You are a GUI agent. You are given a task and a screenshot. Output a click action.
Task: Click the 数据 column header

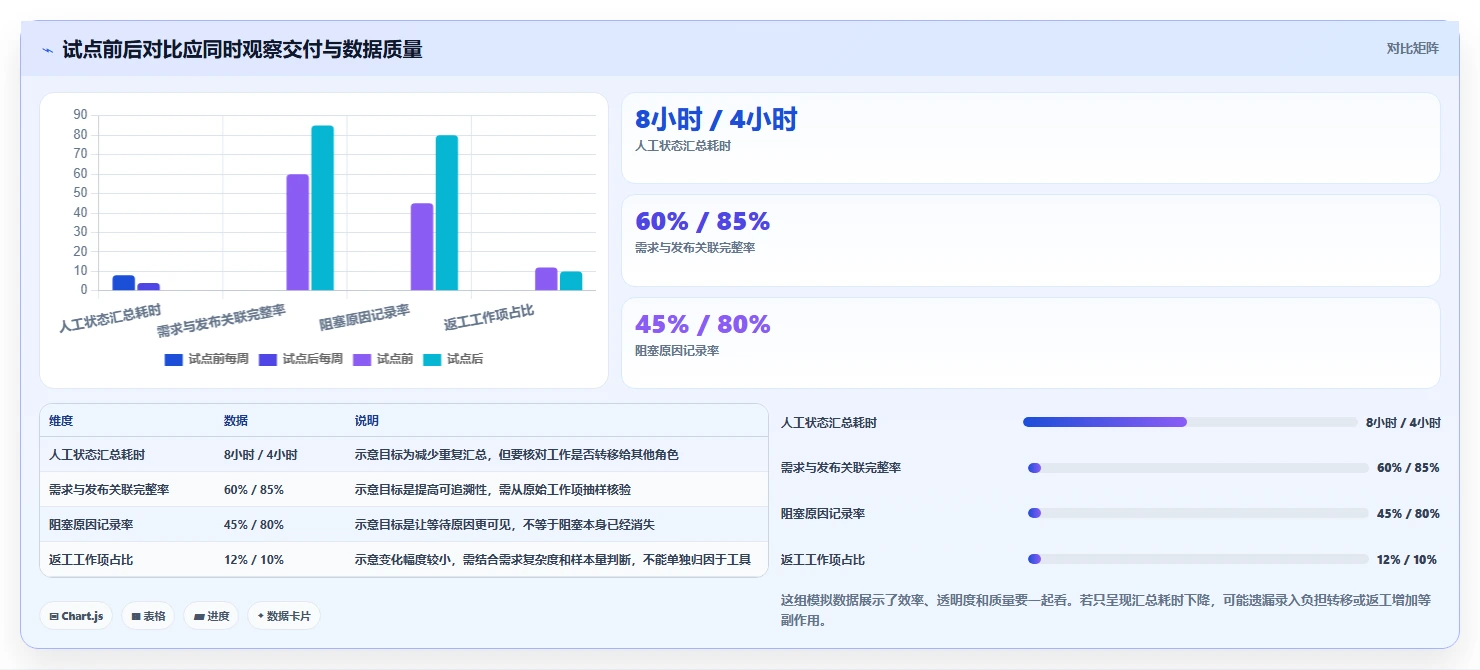coord(236,421)
